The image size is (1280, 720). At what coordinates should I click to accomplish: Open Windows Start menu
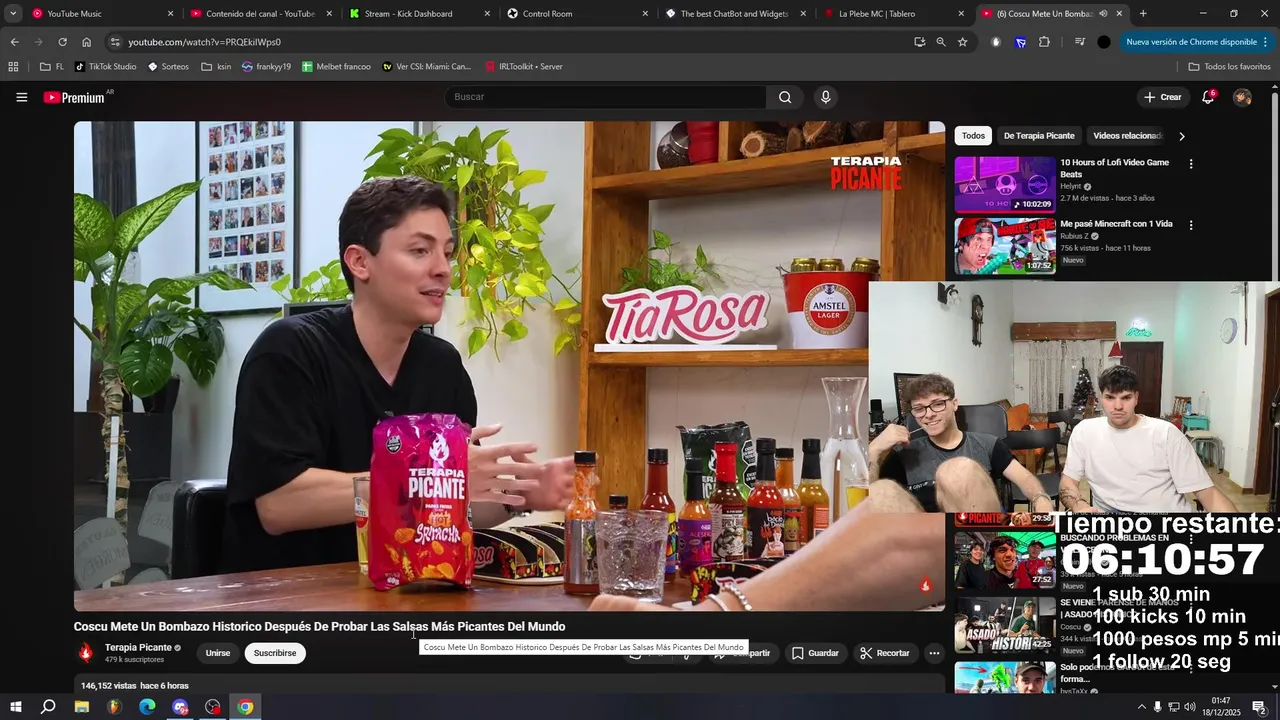15,707
